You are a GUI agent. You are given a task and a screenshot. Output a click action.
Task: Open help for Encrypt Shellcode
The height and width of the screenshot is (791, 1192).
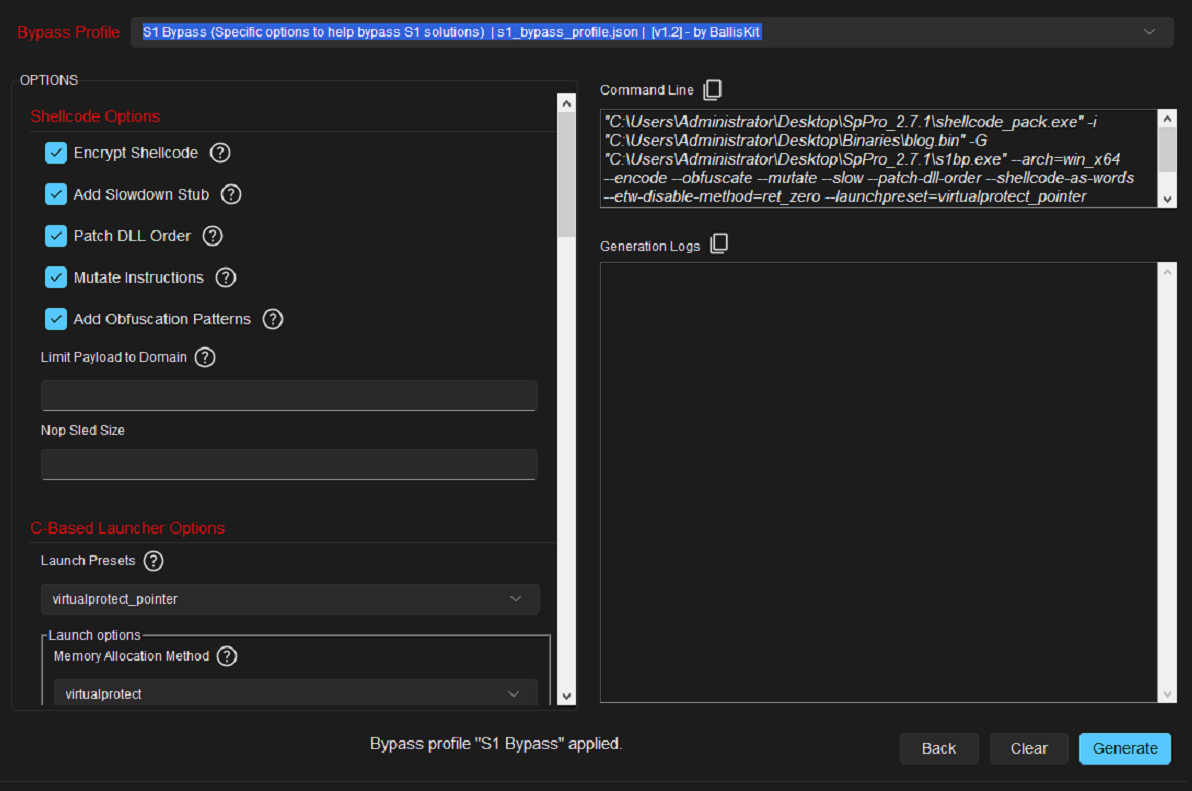coord(220,153)
